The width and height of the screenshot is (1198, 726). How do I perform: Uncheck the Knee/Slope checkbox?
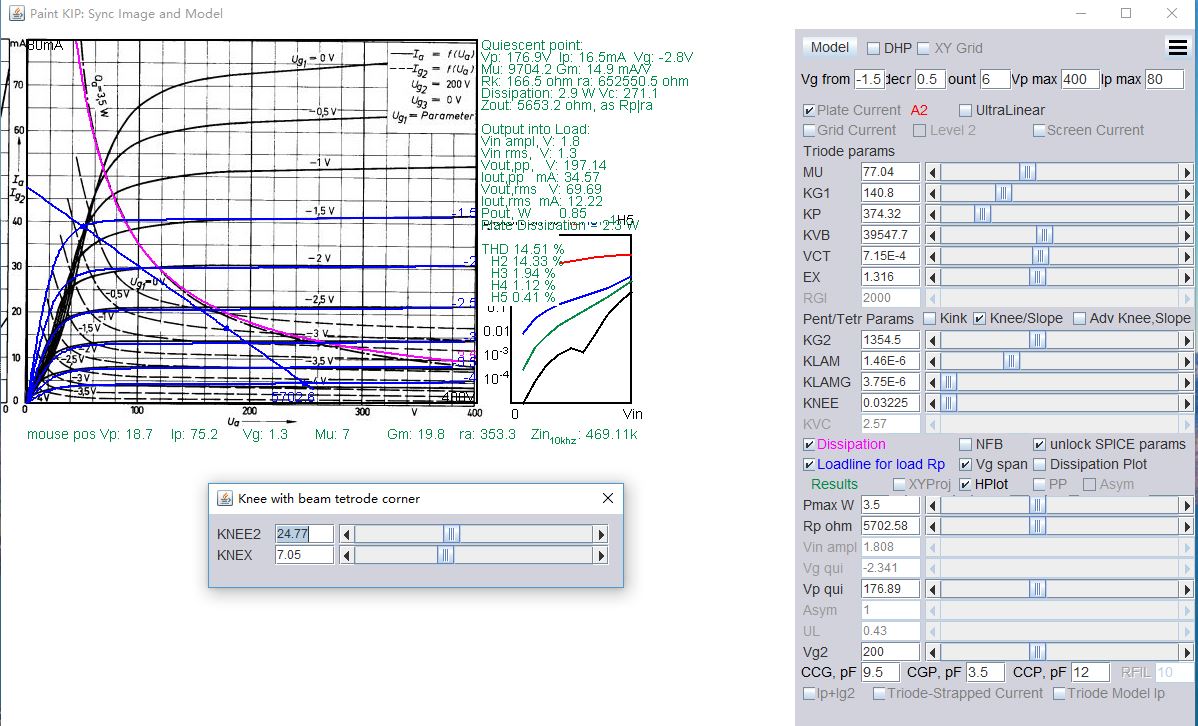979,318
